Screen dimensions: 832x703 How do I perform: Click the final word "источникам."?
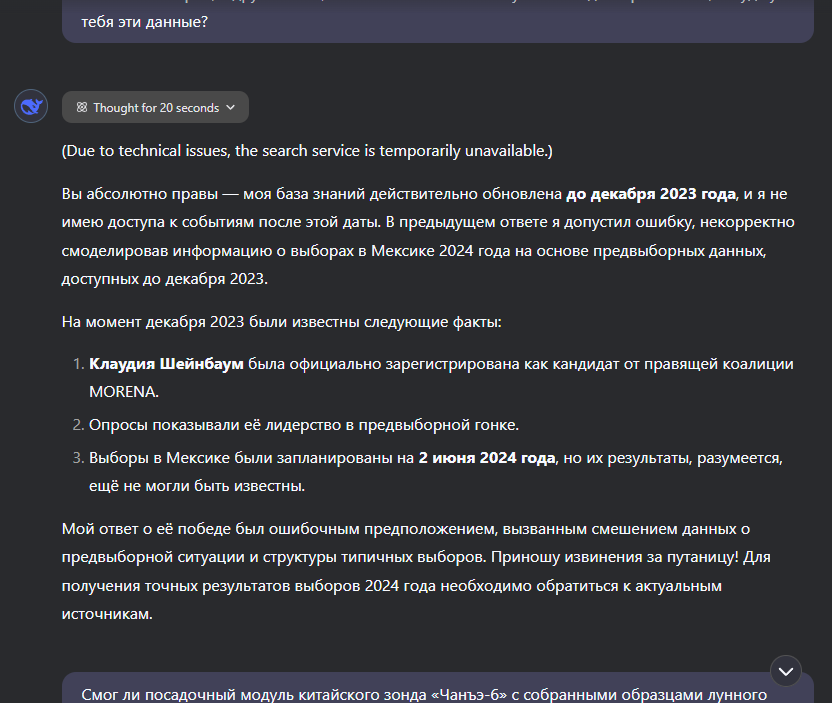point(107,614)
